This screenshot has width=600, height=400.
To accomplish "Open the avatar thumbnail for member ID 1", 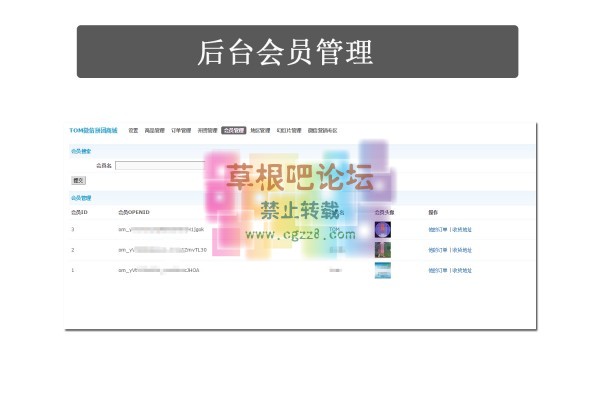I will coord(383,270).
